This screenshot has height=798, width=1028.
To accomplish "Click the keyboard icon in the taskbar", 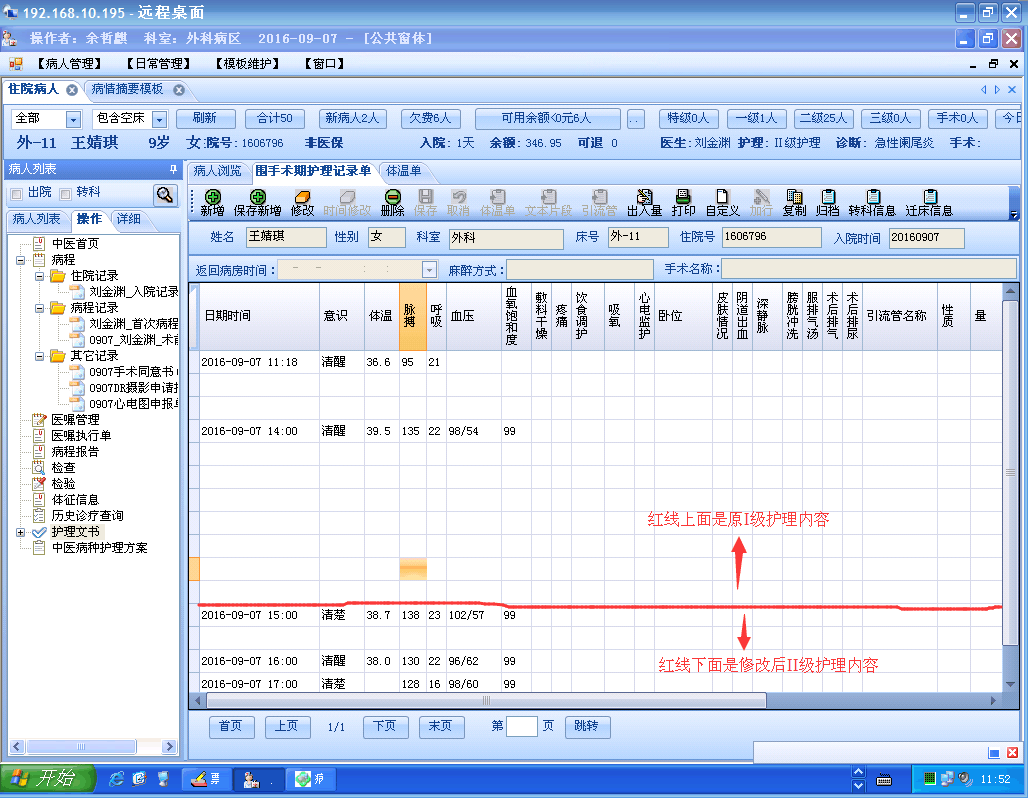I will click(884, 780).
